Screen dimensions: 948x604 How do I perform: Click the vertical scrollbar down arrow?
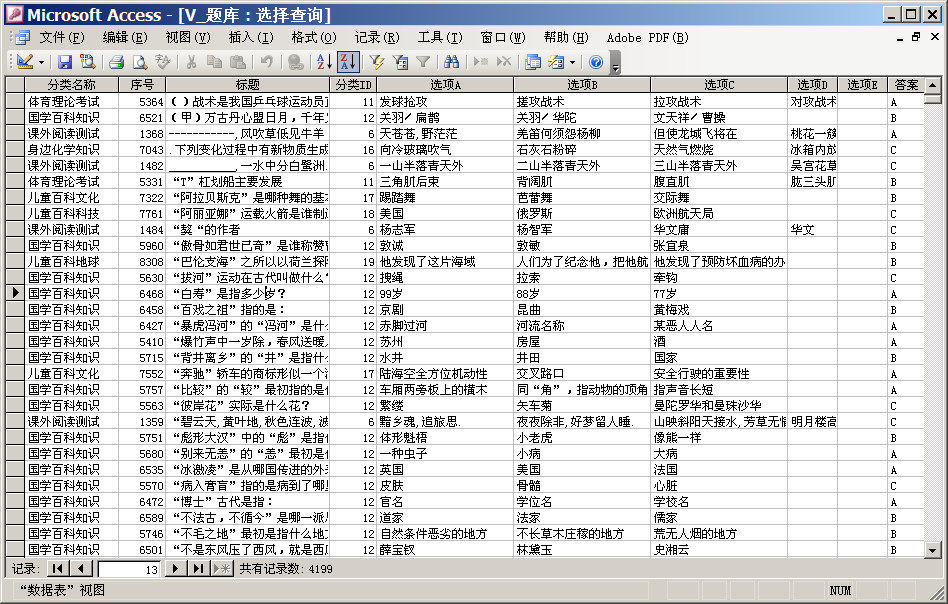pos(932,550)
